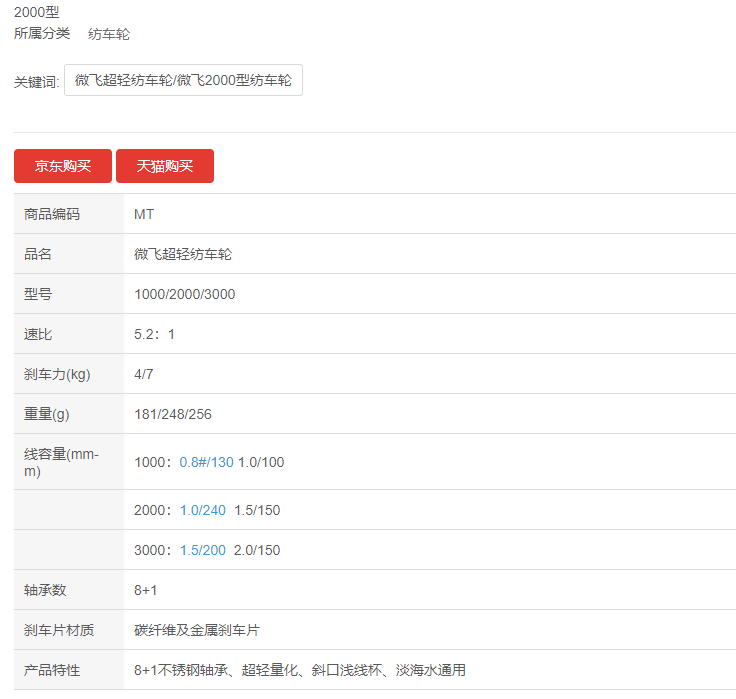Click the 轴承数 row label
The image size is (736, 699).
(45, 590)
